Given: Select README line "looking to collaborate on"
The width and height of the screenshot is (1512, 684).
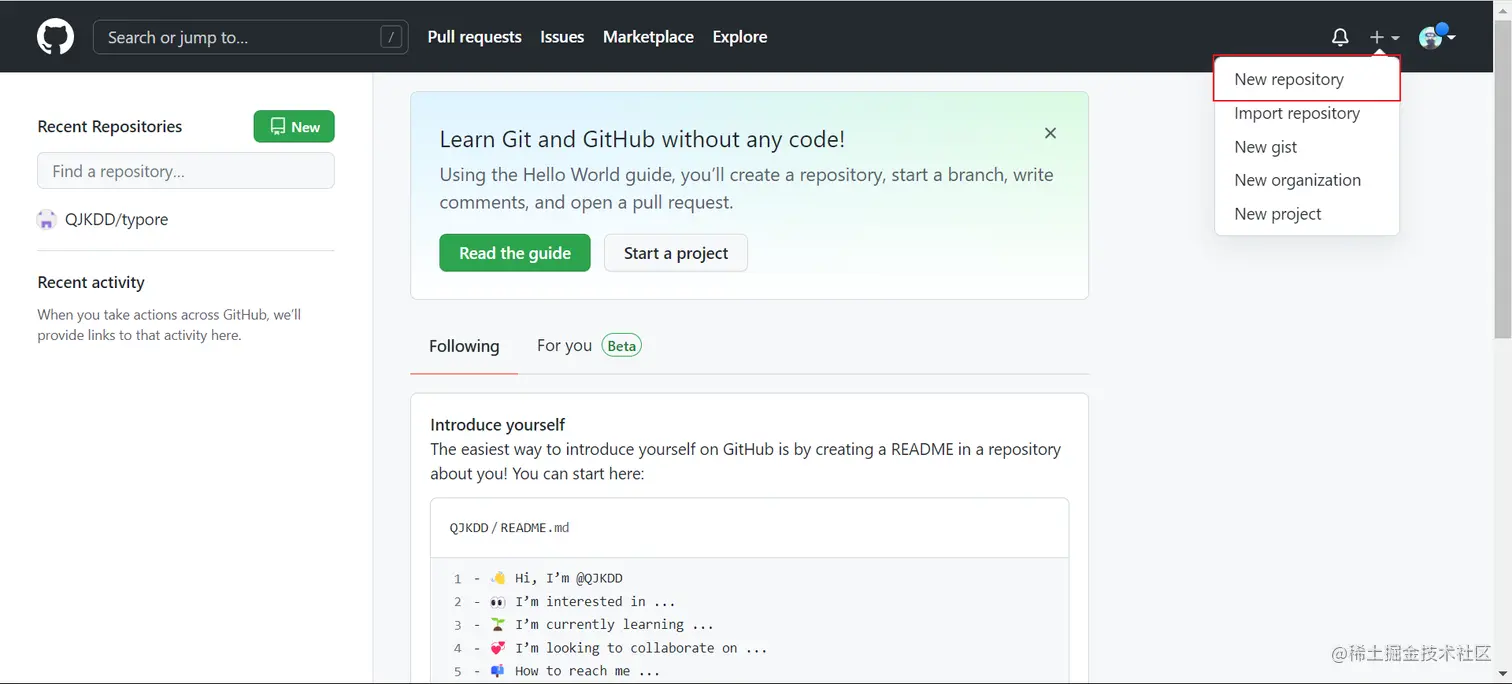Looking at the screenshot, I should pos(641,648).
